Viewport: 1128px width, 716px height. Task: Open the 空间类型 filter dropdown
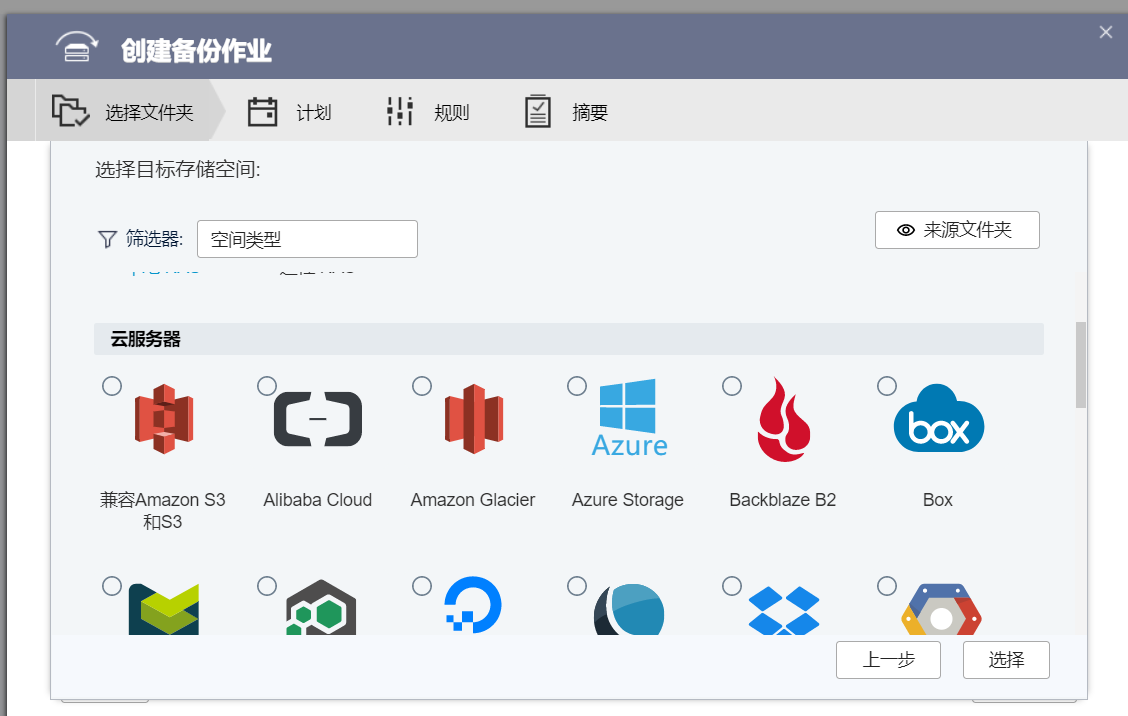coord(307,239)
